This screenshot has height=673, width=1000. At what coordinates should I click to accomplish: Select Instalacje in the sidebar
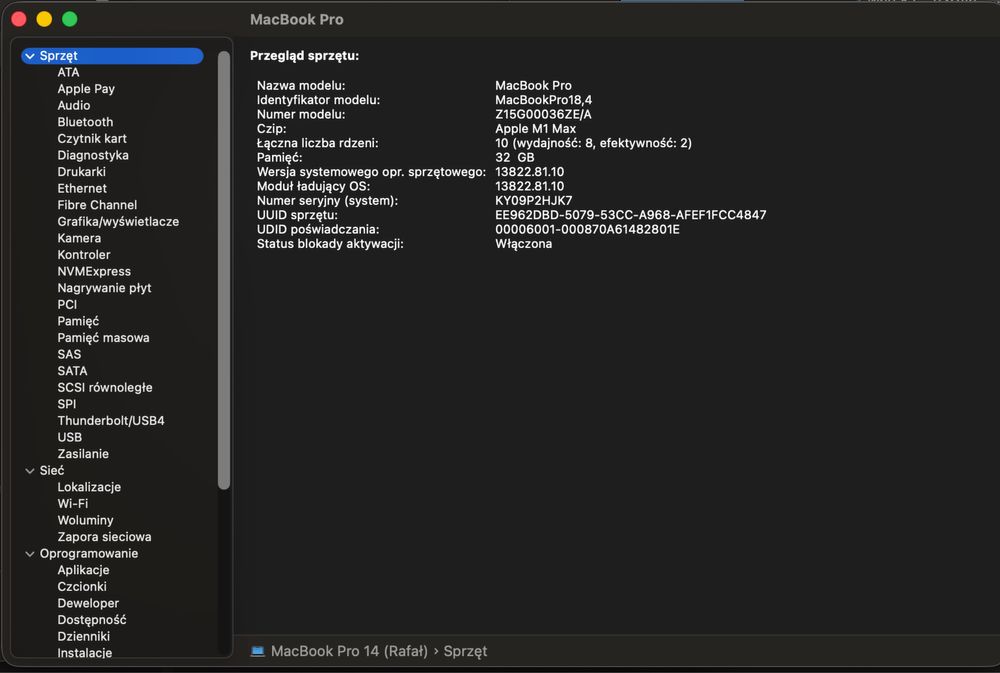tap(84, 653)
